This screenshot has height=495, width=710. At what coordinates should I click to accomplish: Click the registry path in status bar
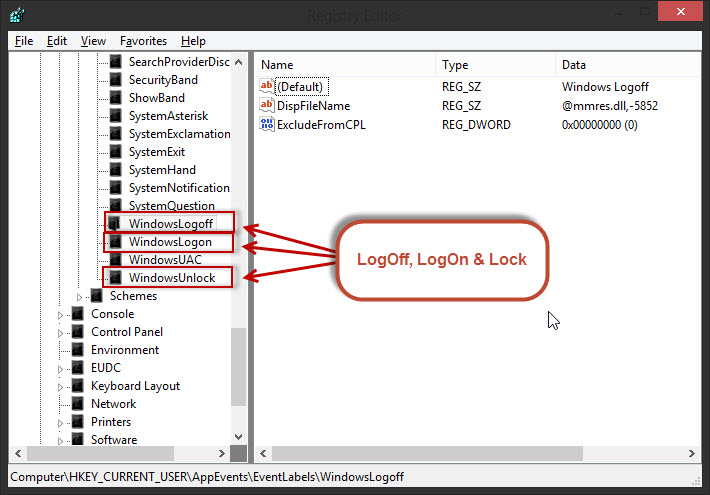207,477
